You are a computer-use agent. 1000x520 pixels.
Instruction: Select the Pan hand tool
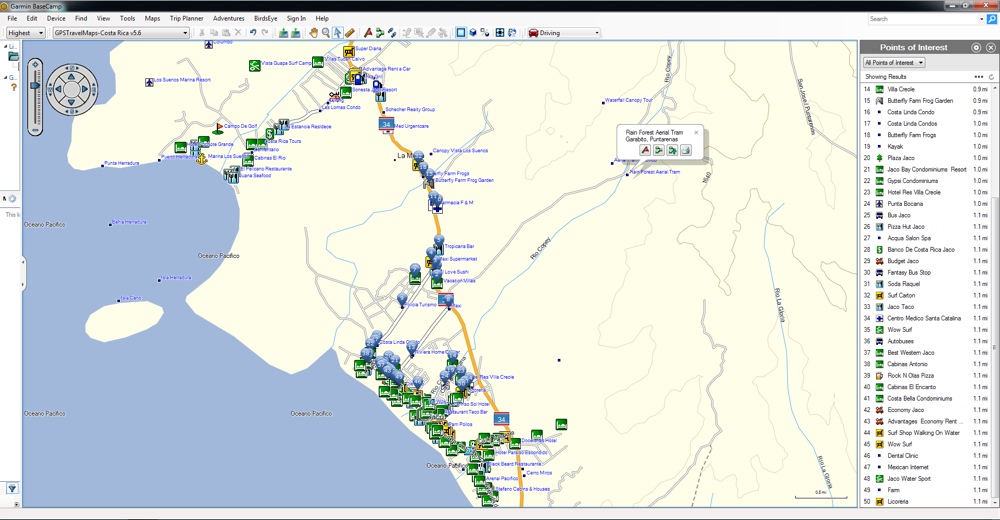[x=313, y=33]
